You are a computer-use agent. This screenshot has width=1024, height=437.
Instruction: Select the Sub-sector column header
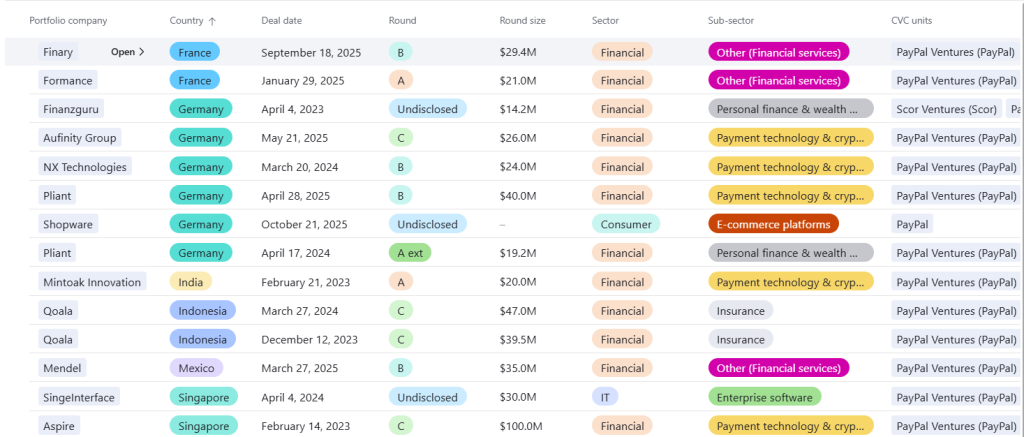[x=735, y=21]
